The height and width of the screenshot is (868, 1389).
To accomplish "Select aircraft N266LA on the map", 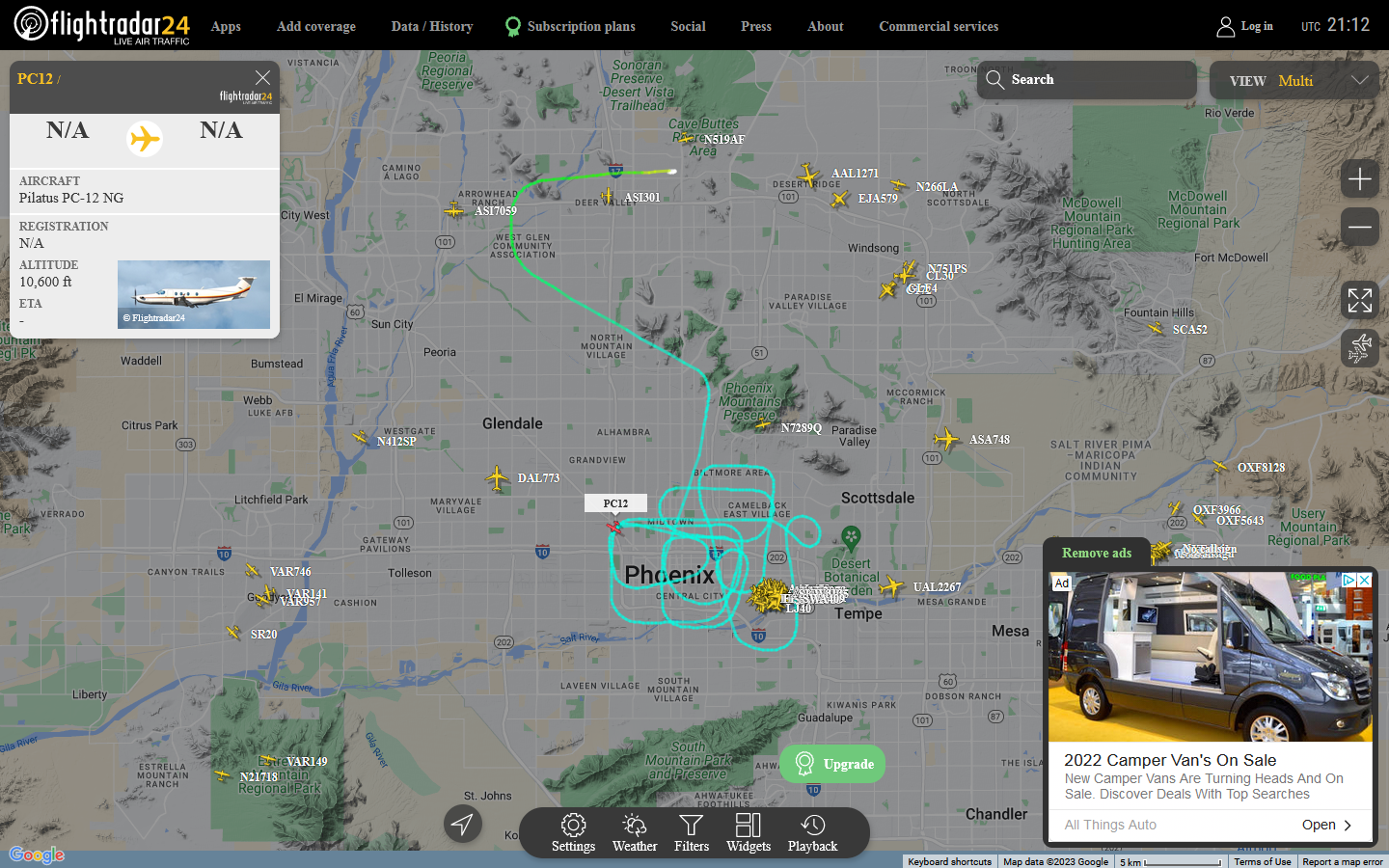I will pos(899,185).
